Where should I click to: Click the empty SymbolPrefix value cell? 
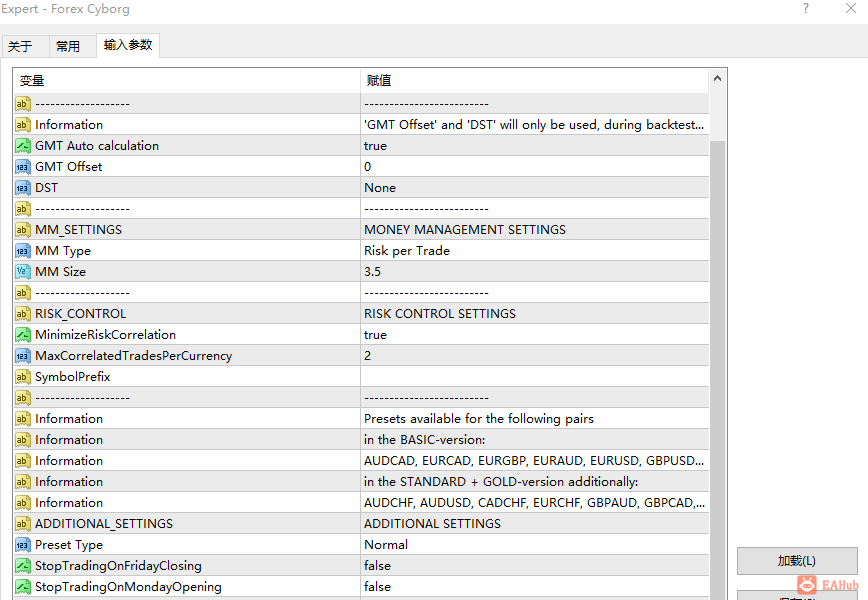tap(535, 377)
